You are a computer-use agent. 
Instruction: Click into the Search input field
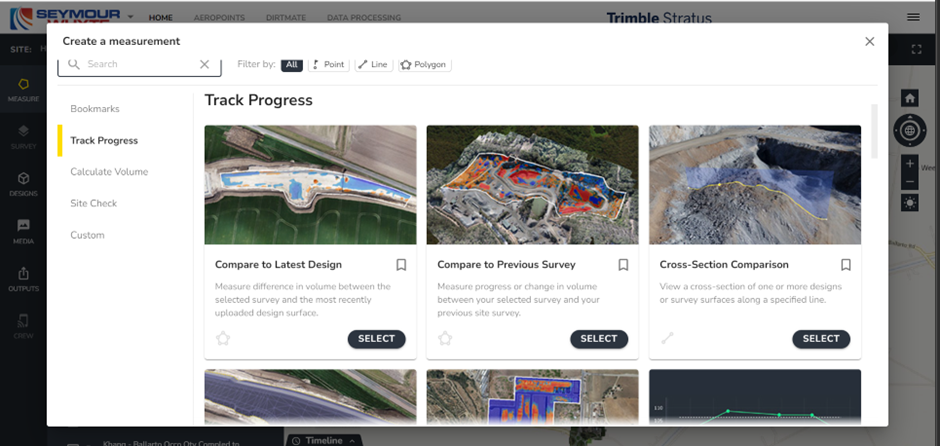tap(135, 64)
